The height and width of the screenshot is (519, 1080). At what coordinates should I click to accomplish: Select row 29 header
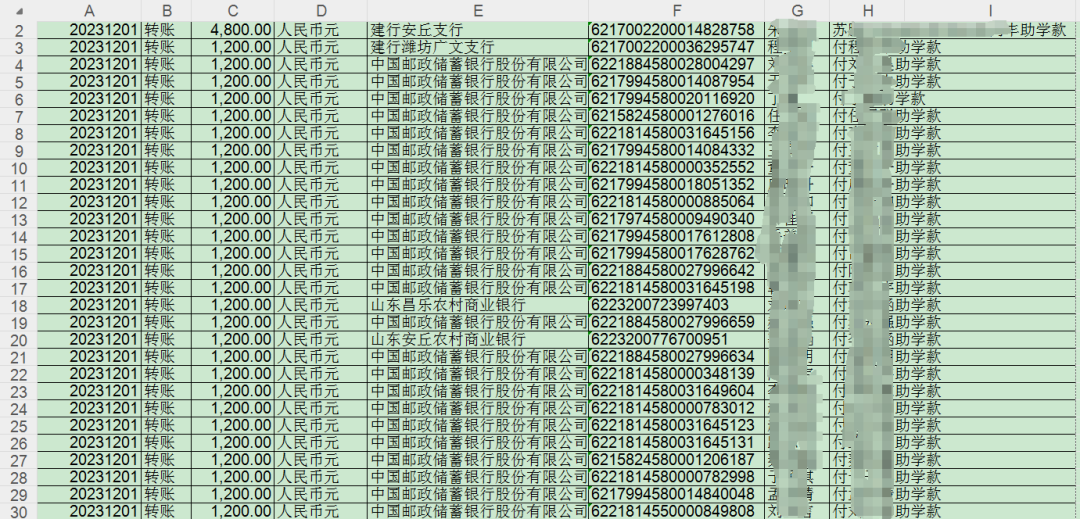point(19,494)
